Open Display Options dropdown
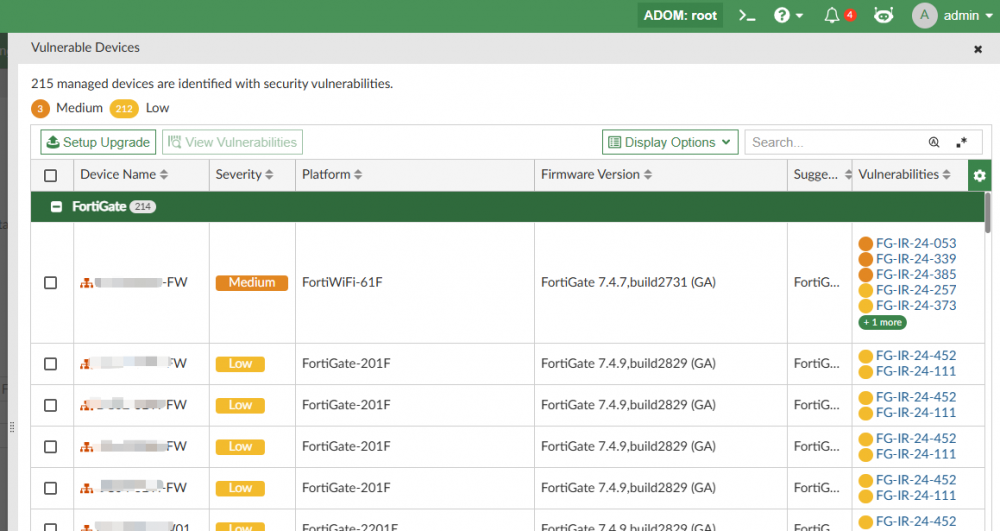 pyautogui.click(x=670, y=142)
